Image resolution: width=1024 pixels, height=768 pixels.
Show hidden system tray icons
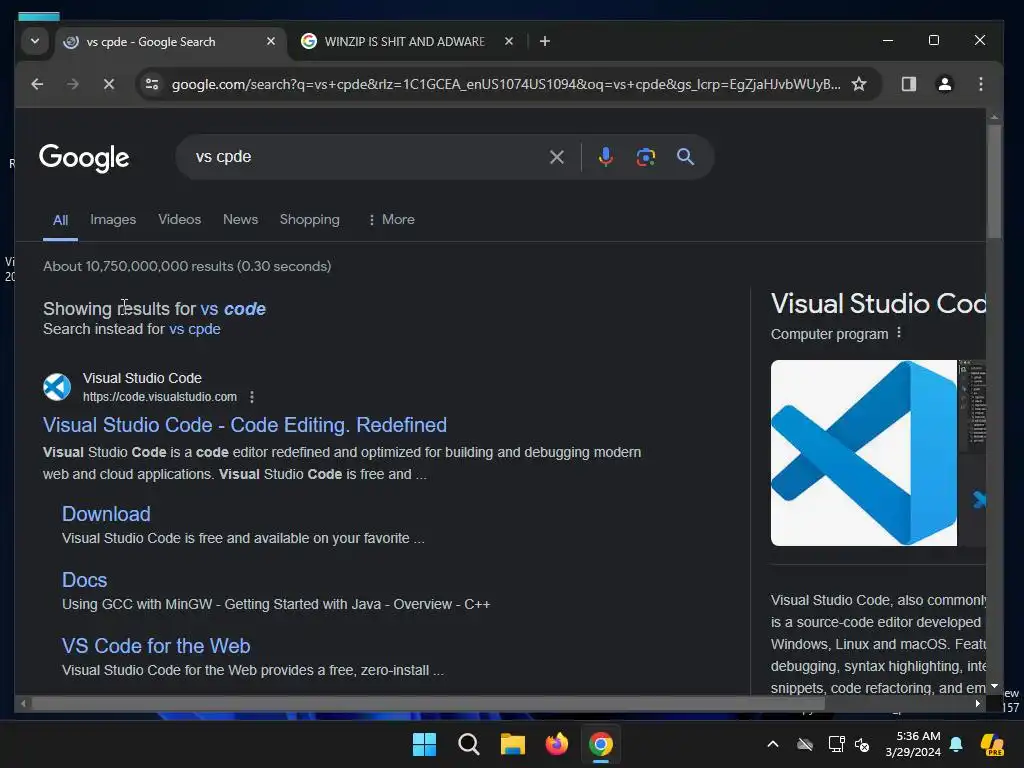pos(773,744)
